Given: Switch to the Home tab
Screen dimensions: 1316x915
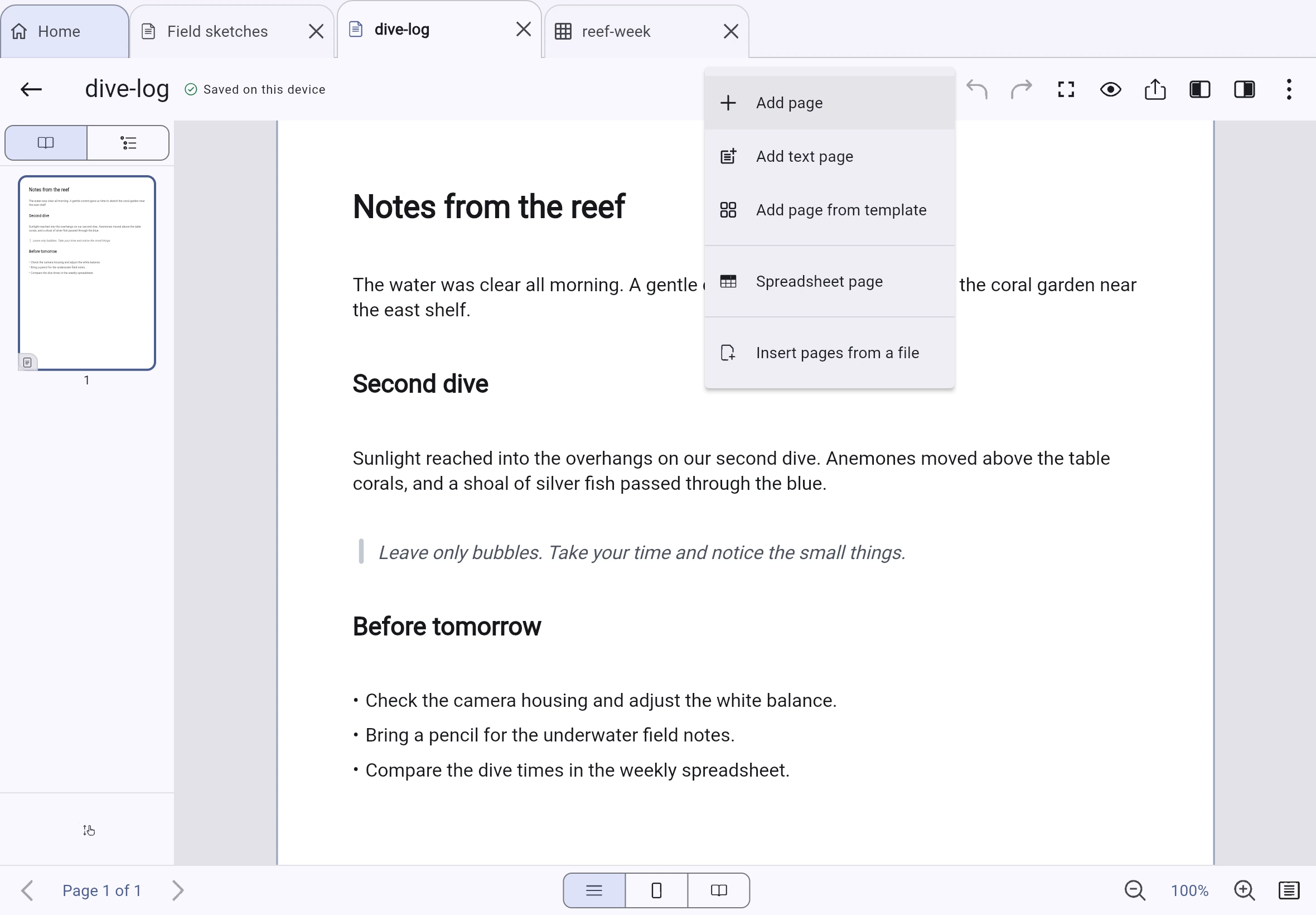Looking at the screenshot, I should (x=64, y=32).
